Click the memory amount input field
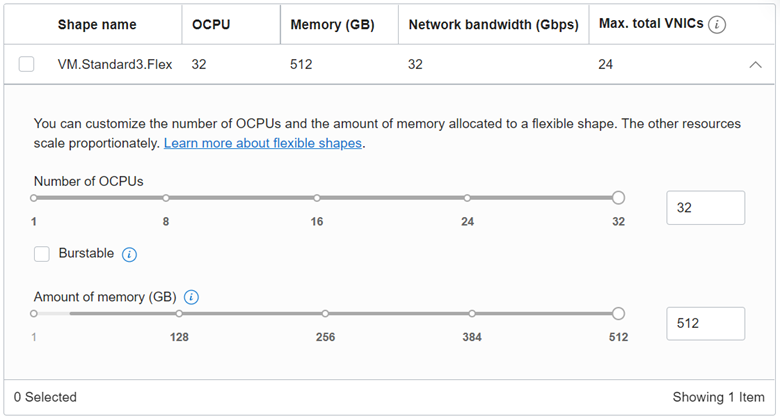The image size is (780, 419). (705, 323)
